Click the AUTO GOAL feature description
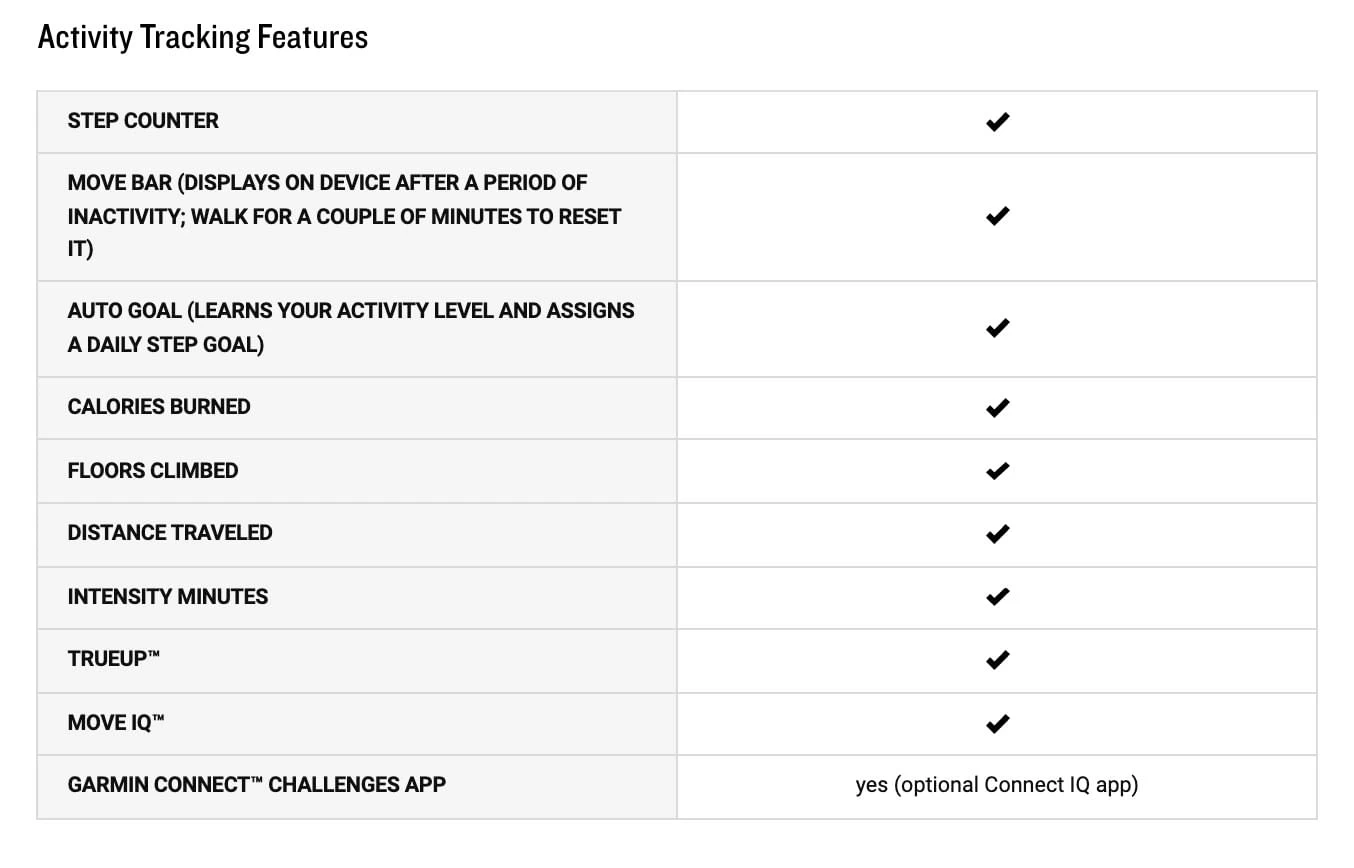This screenshot has width=1354, height=868. [x=351, y=327]
